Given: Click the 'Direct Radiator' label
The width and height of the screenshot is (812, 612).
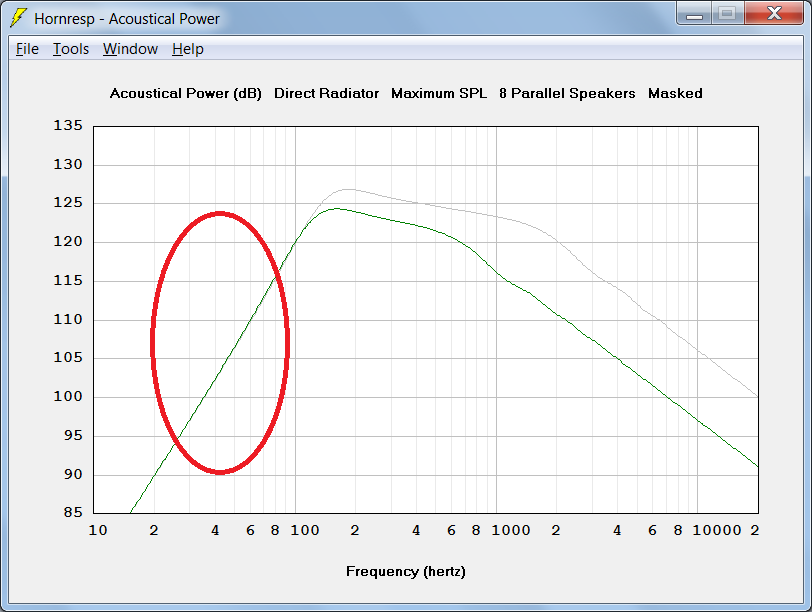Looking at the screenshot, I should coord(326,93).
